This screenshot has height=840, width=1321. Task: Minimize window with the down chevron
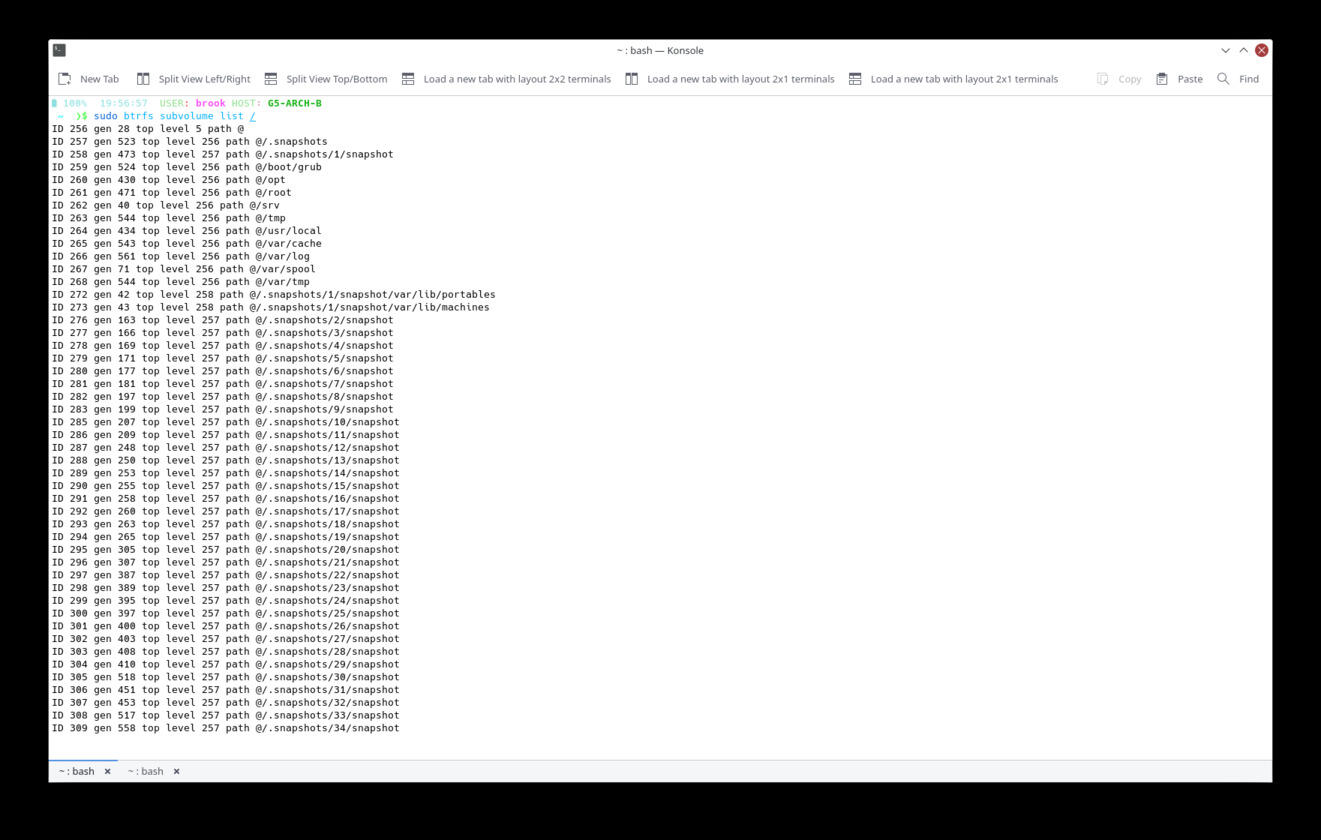point(1225,50)
